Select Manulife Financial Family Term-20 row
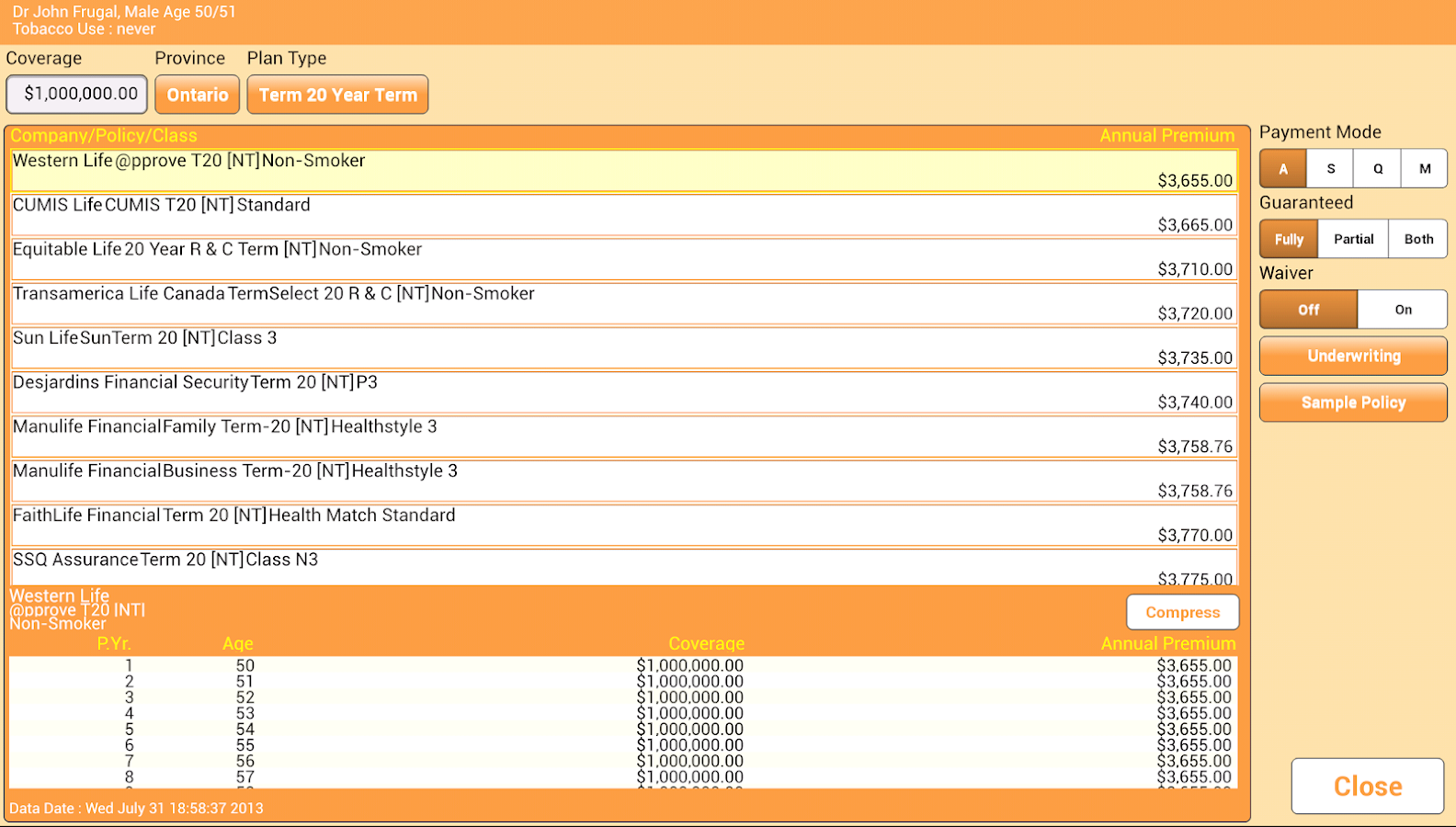Viewport: 1456px width, 827px height. (x=624, y=436)
